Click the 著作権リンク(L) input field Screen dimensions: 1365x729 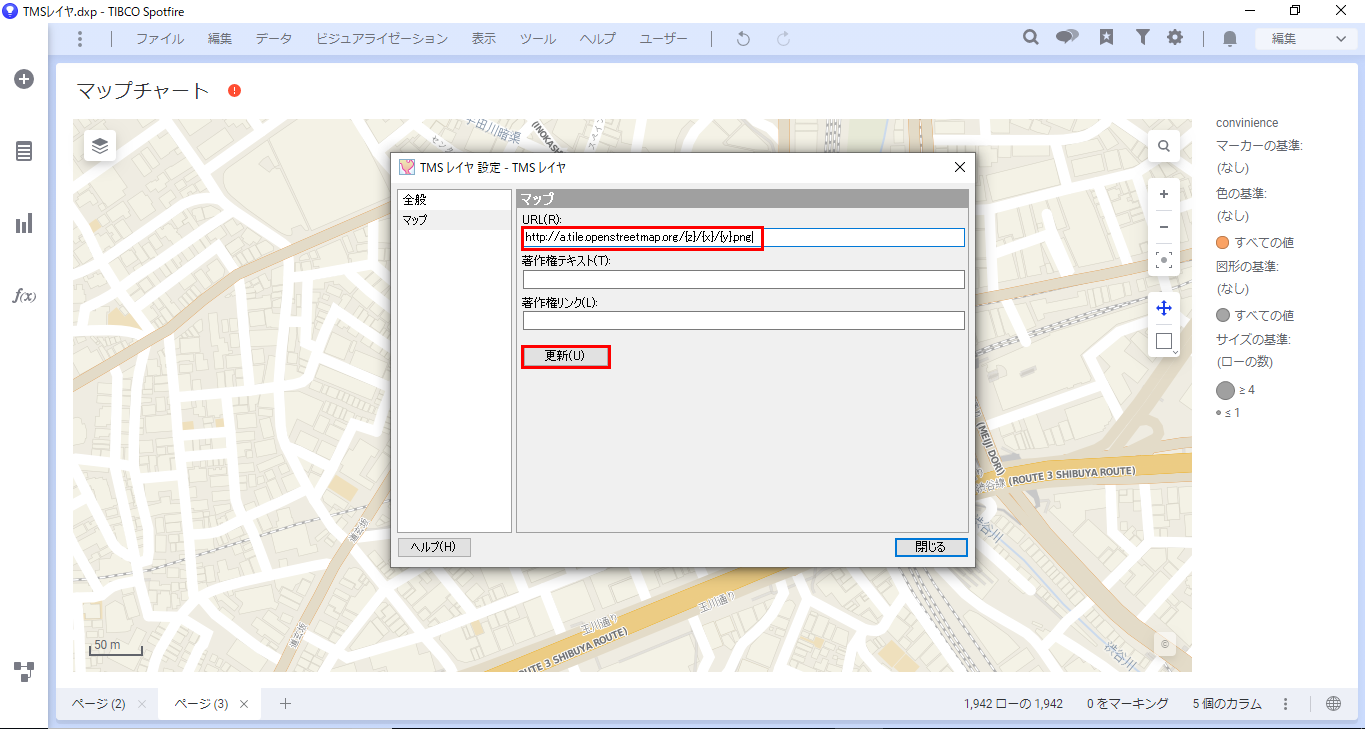[x=743, y=320]
